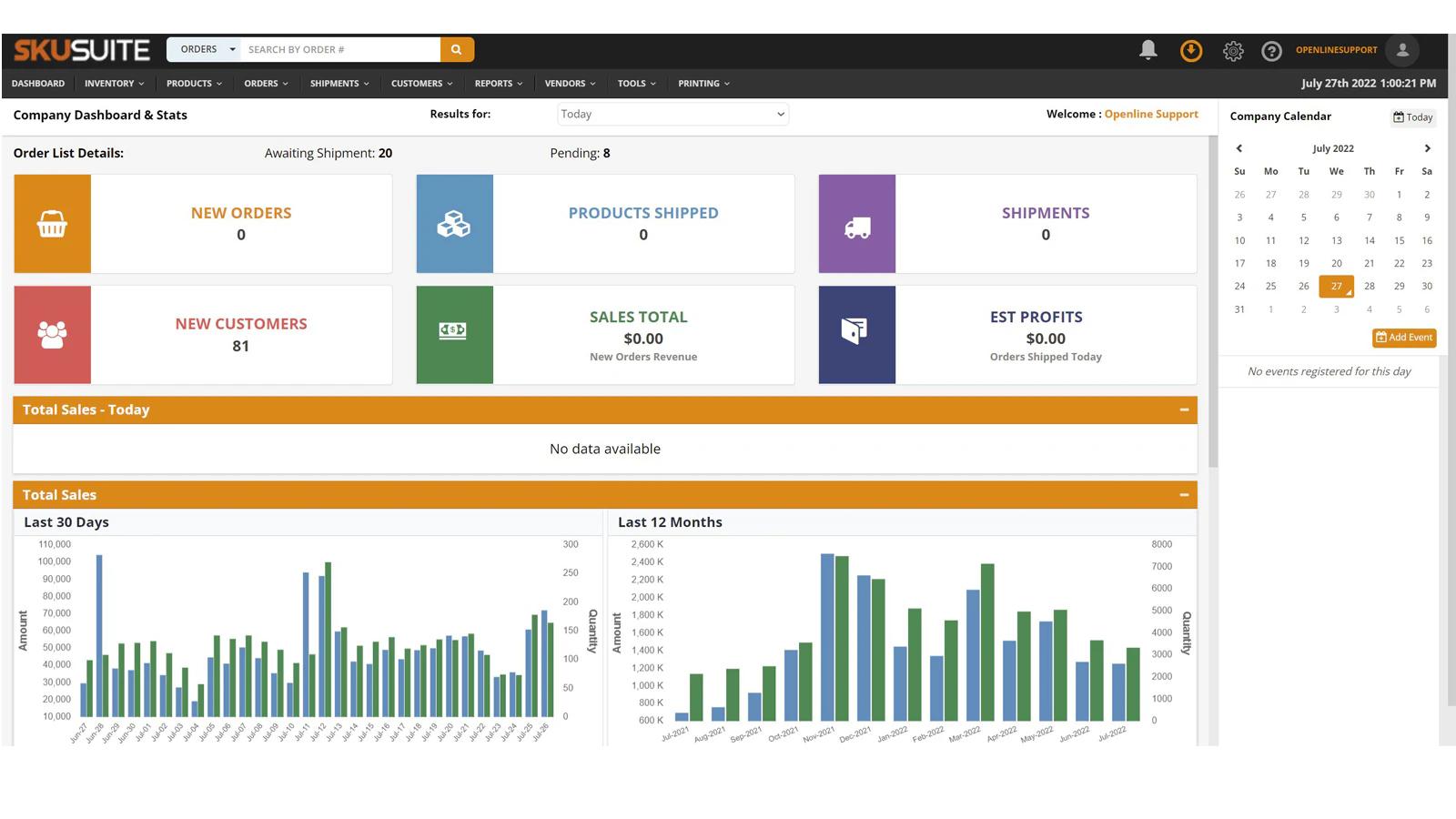Screen dimensions: 1456x819
Task: Open the Printing menu
Action: [x=703, y=84]
